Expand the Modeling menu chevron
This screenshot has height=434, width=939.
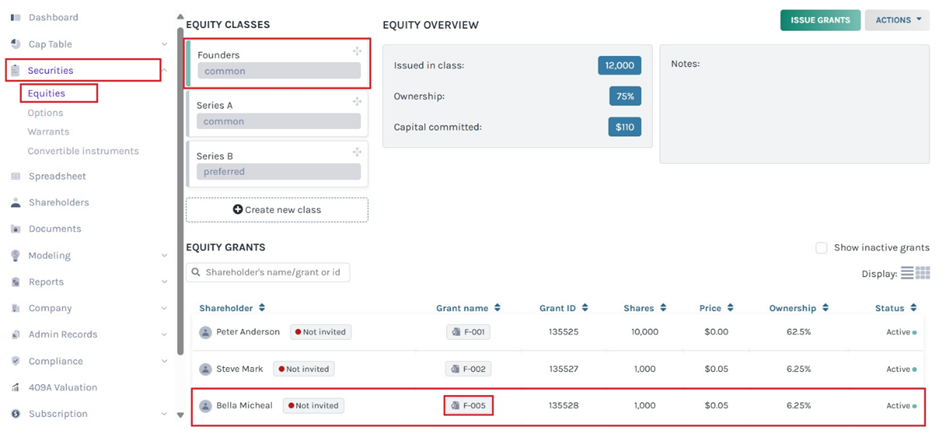click(164, 256)
